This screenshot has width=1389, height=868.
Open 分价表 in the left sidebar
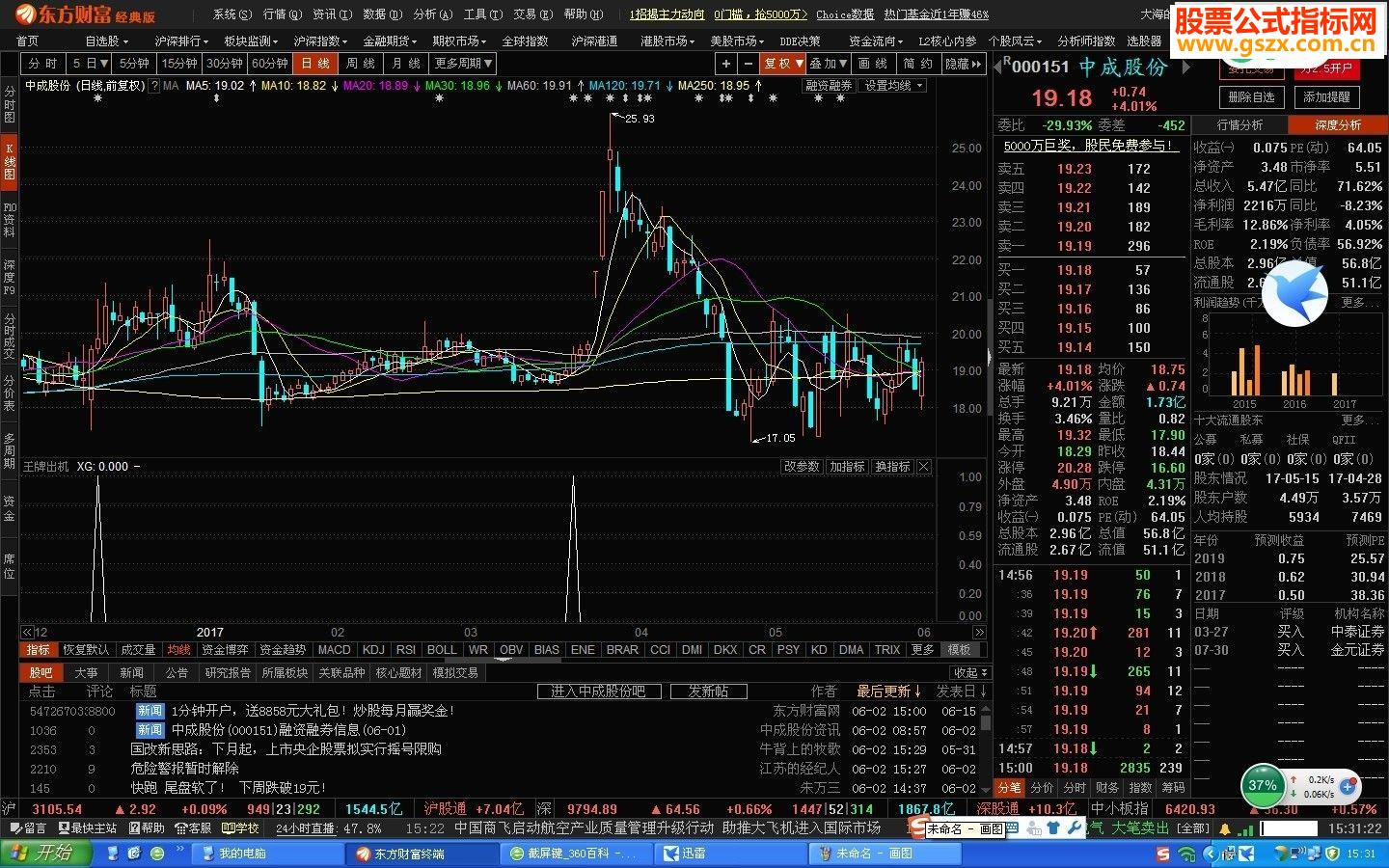[10, 393]
